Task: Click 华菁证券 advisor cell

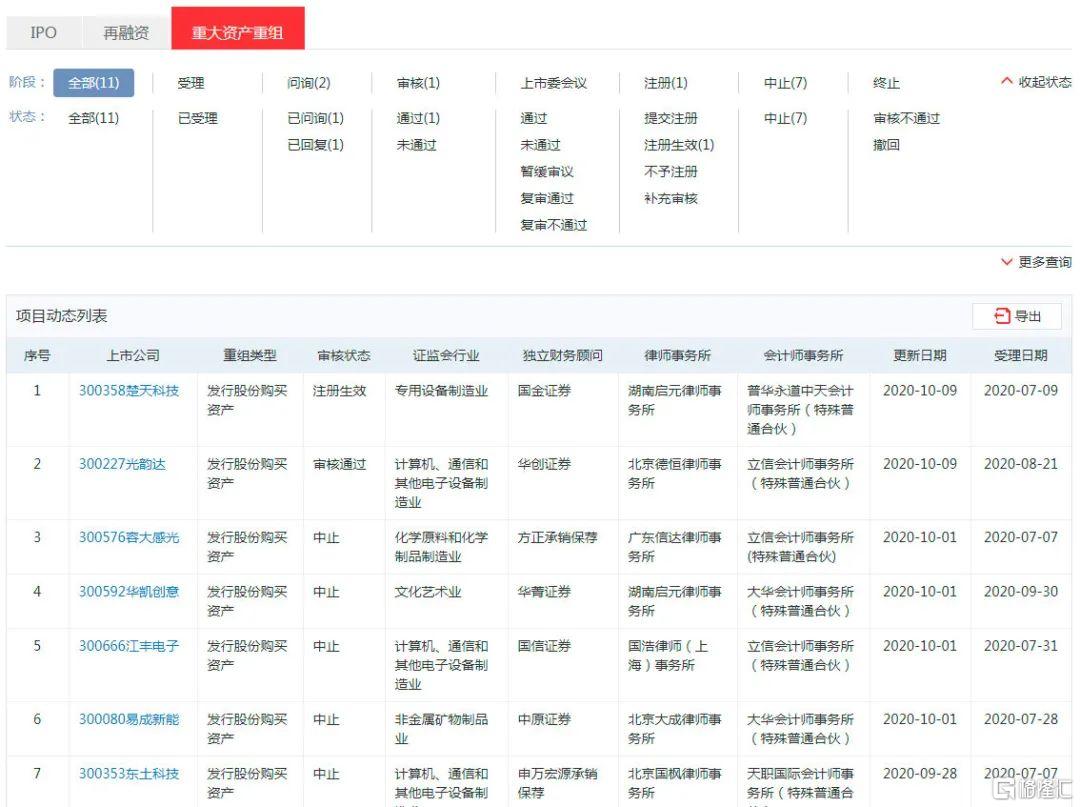Action: (x=544, y=591)
